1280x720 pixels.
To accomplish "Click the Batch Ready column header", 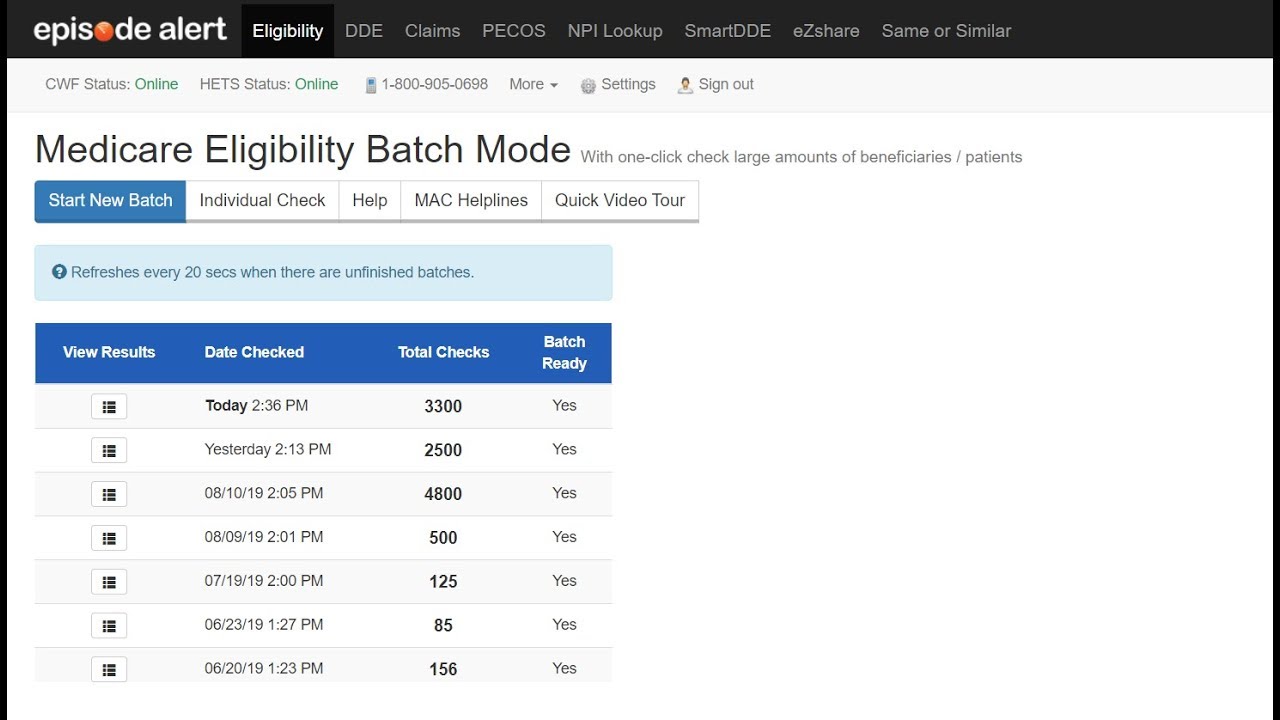I will point(564,353).
